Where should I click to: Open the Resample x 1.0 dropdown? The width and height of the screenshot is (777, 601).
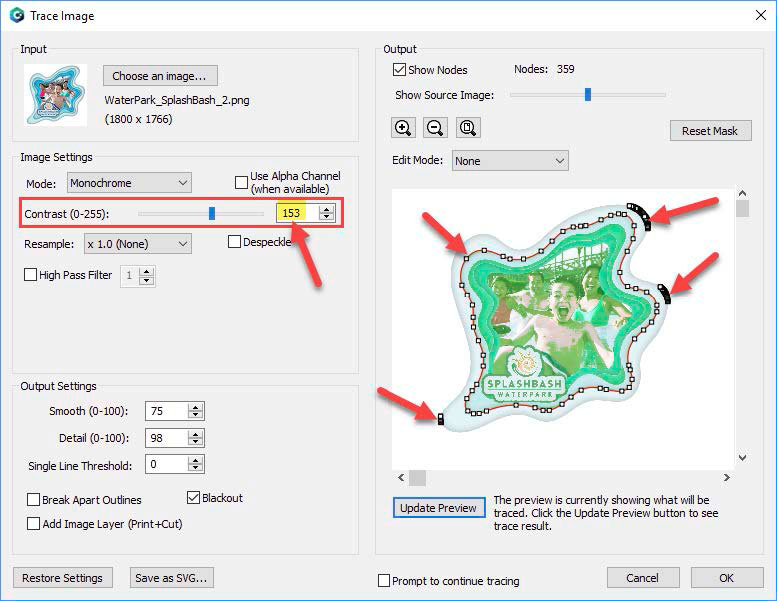(x=138, y=244)
